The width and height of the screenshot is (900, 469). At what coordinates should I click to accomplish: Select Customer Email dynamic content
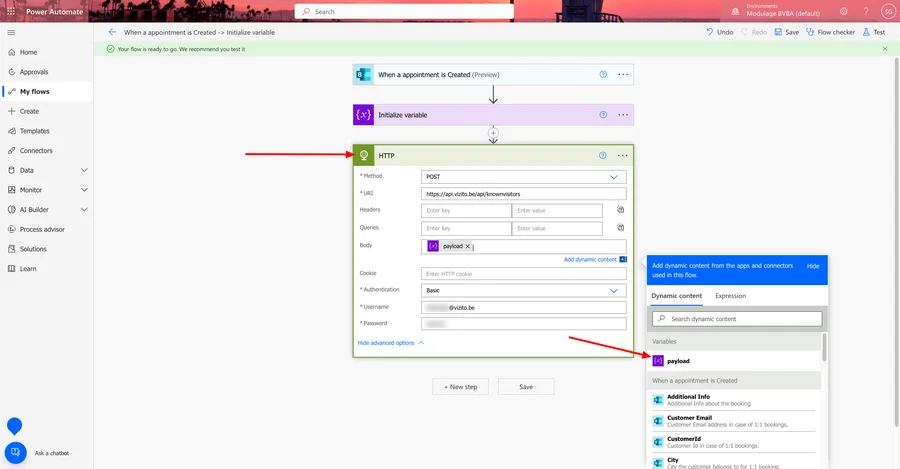point(734,421)
